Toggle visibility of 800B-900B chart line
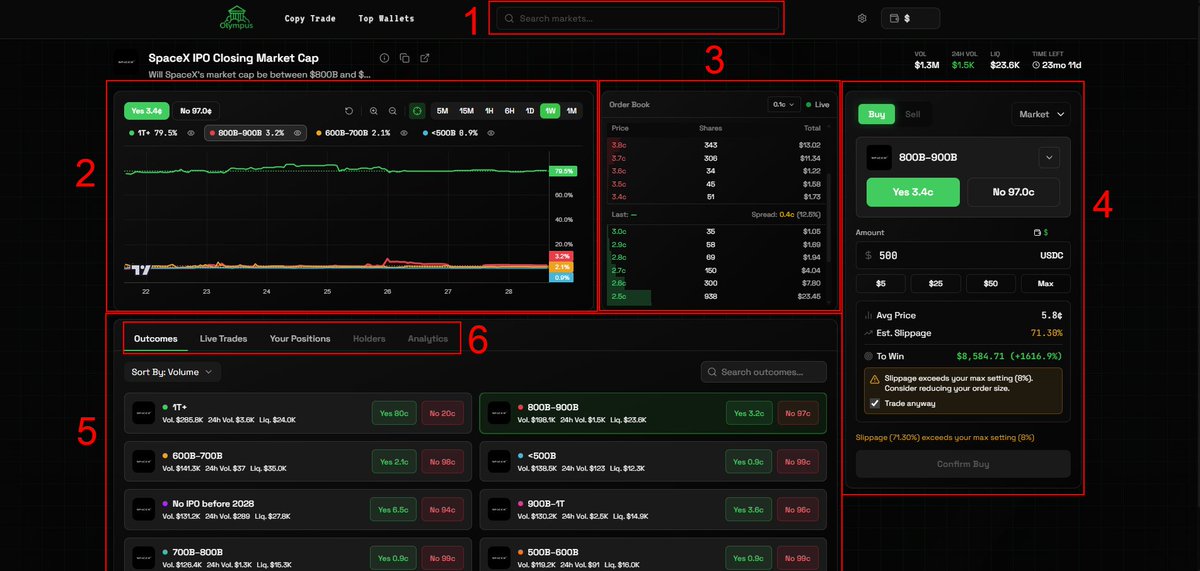 (x=297, y=132)
